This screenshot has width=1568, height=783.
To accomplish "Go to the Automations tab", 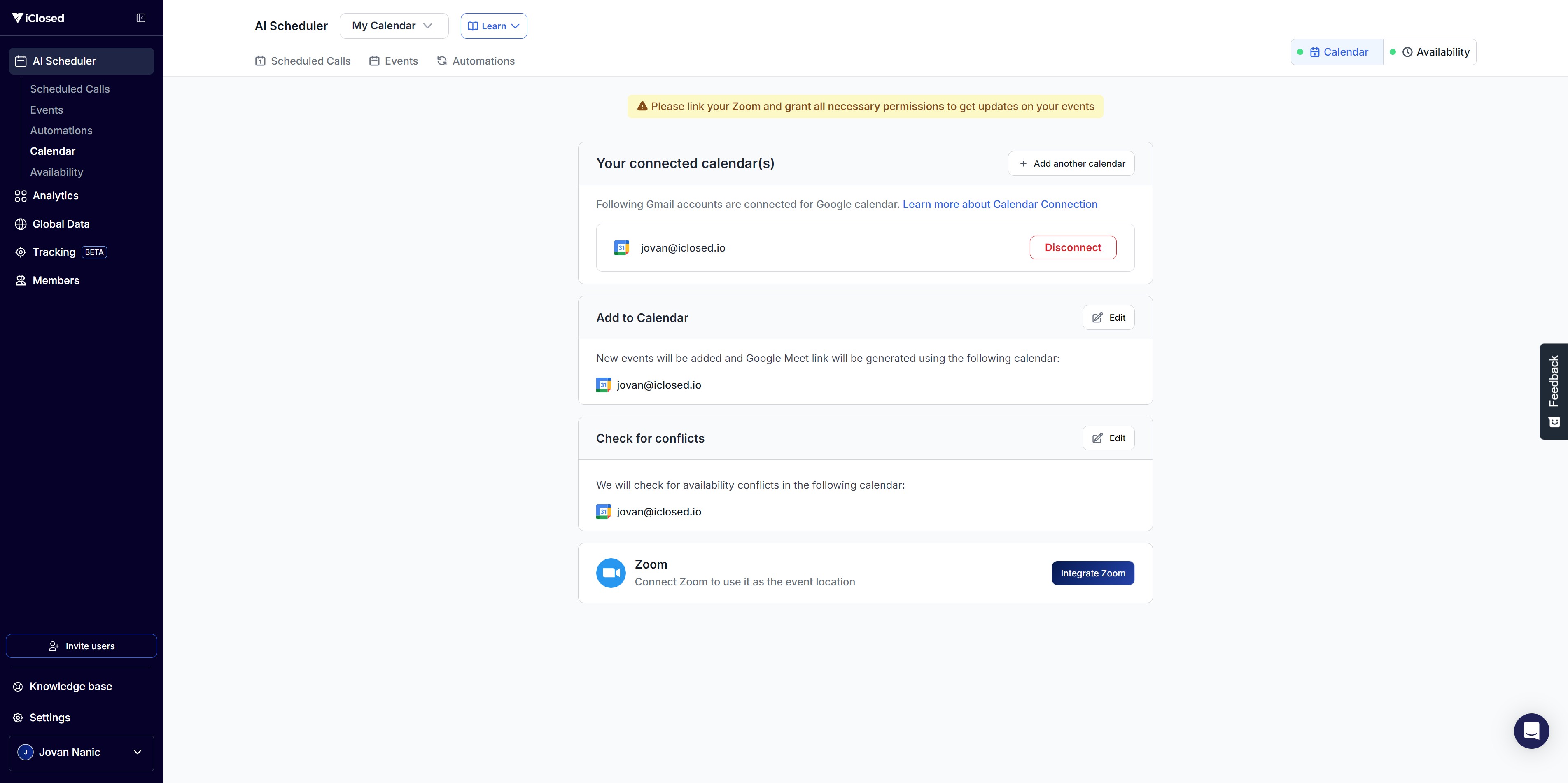I will pos(476,61).
